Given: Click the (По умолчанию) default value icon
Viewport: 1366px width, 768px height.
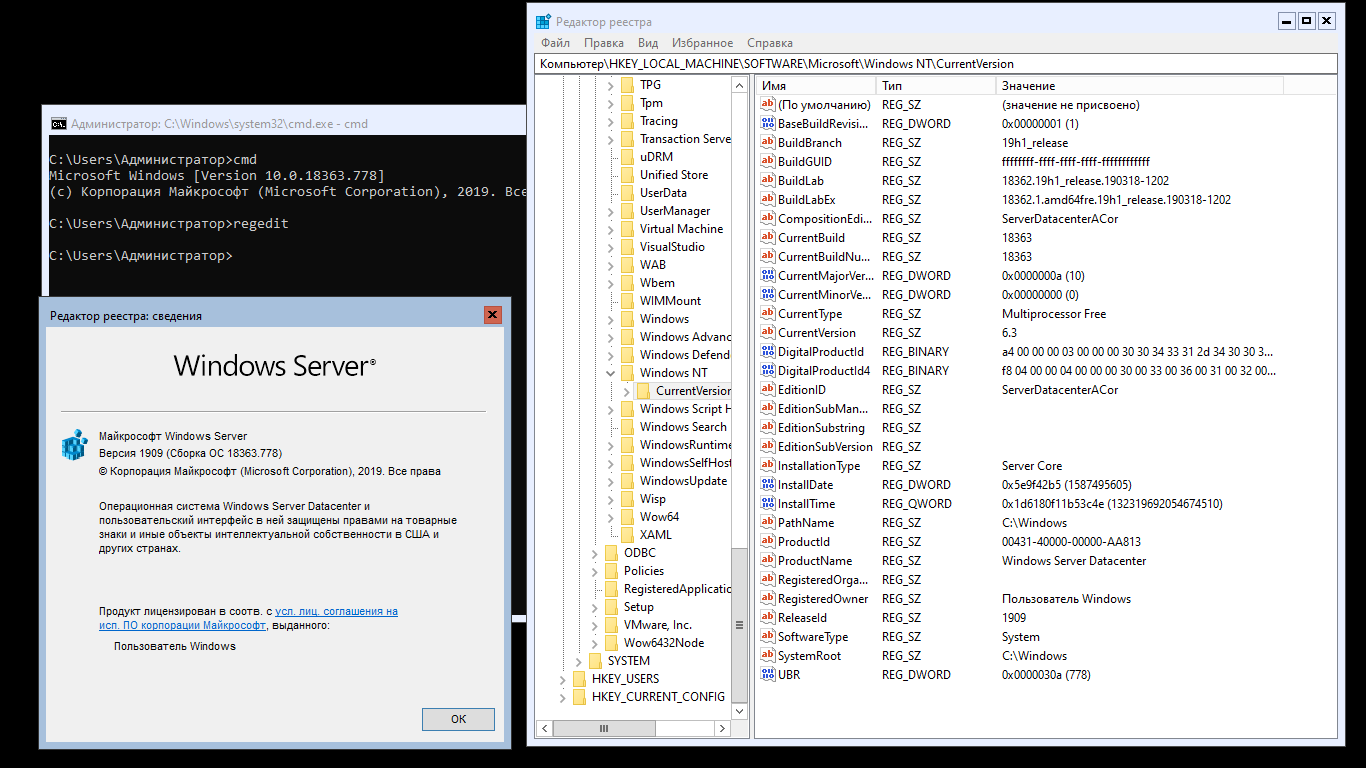Looking at the screenshot, I should coord(768,105).
